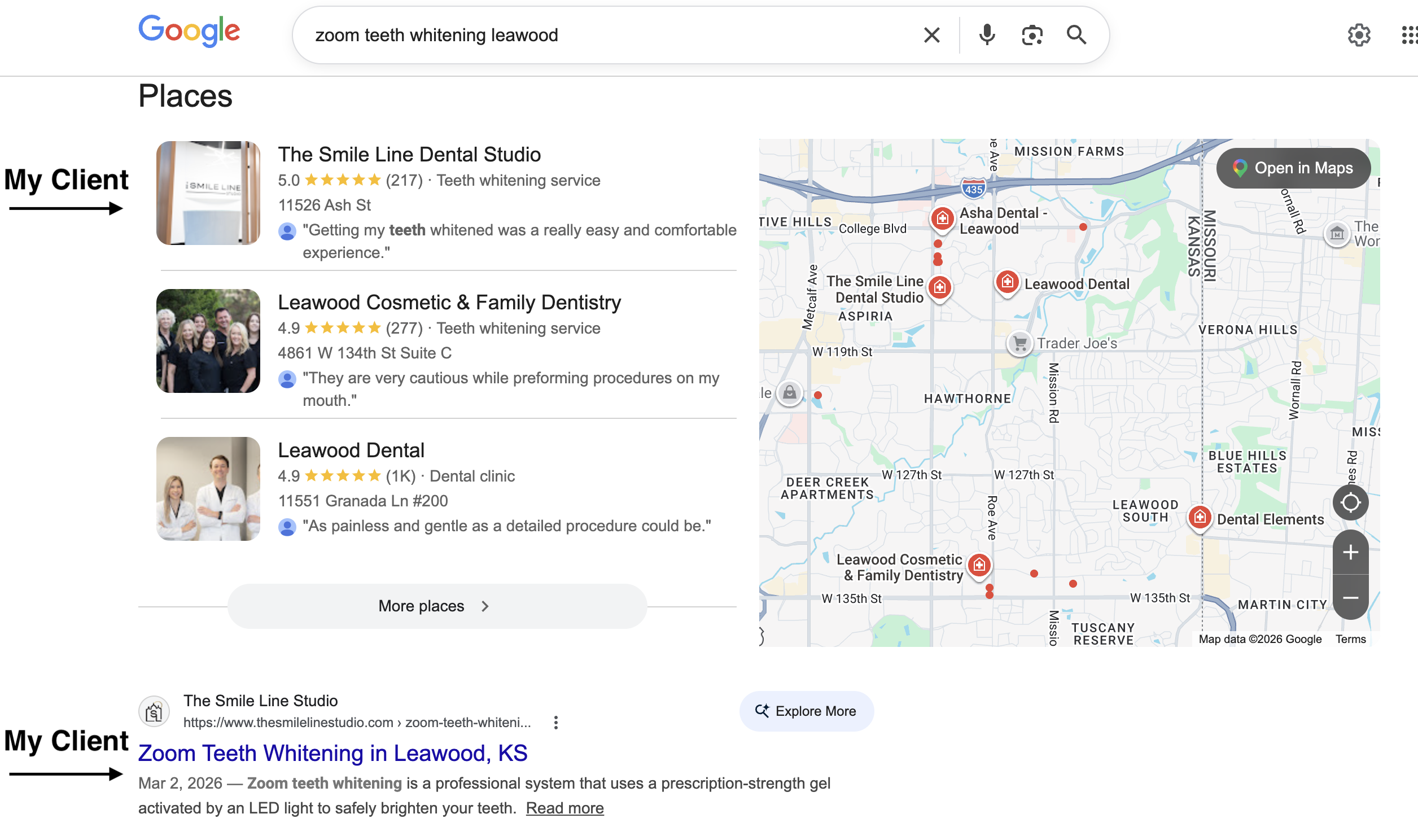Open the three-dot menu for The Smile Line Studio result
Viewport: 1418px width, 840px height.
tap(555, 723)
